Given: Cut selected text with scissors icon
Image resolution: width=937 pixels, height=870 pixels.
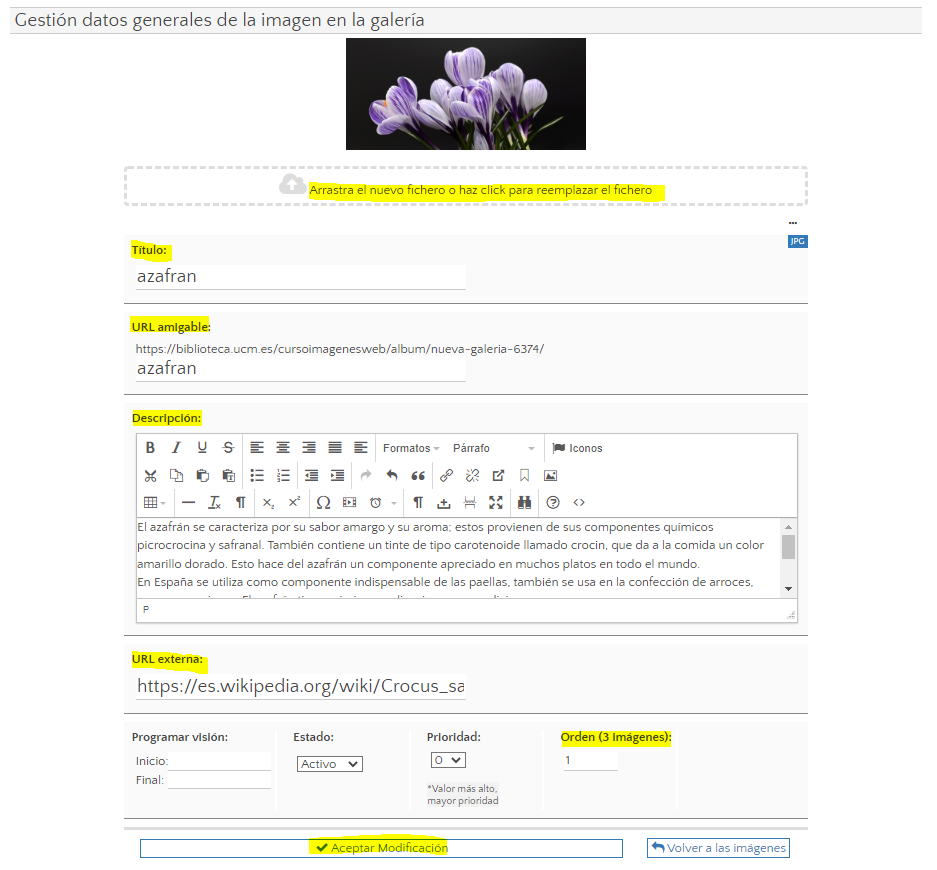Looking at the screenshot, I should tap(151, 476).
